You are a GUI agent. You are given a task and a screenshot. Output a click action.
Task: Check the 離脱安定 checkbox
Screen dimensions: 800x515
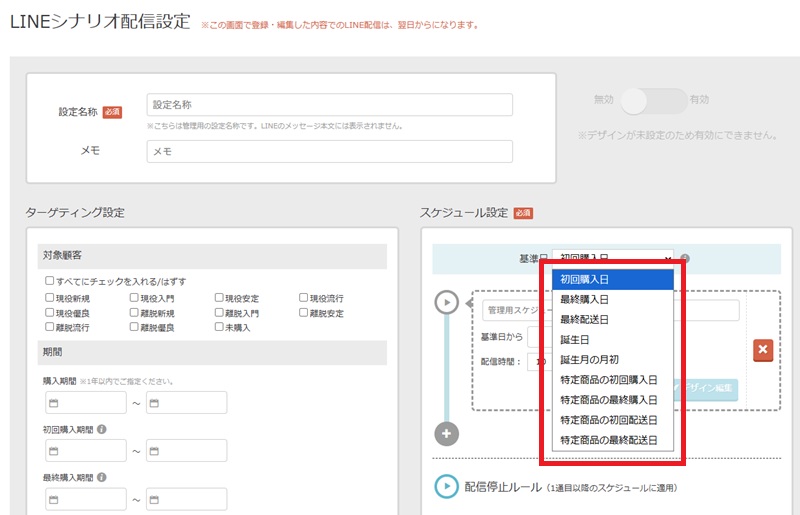[x=304, y=312]
